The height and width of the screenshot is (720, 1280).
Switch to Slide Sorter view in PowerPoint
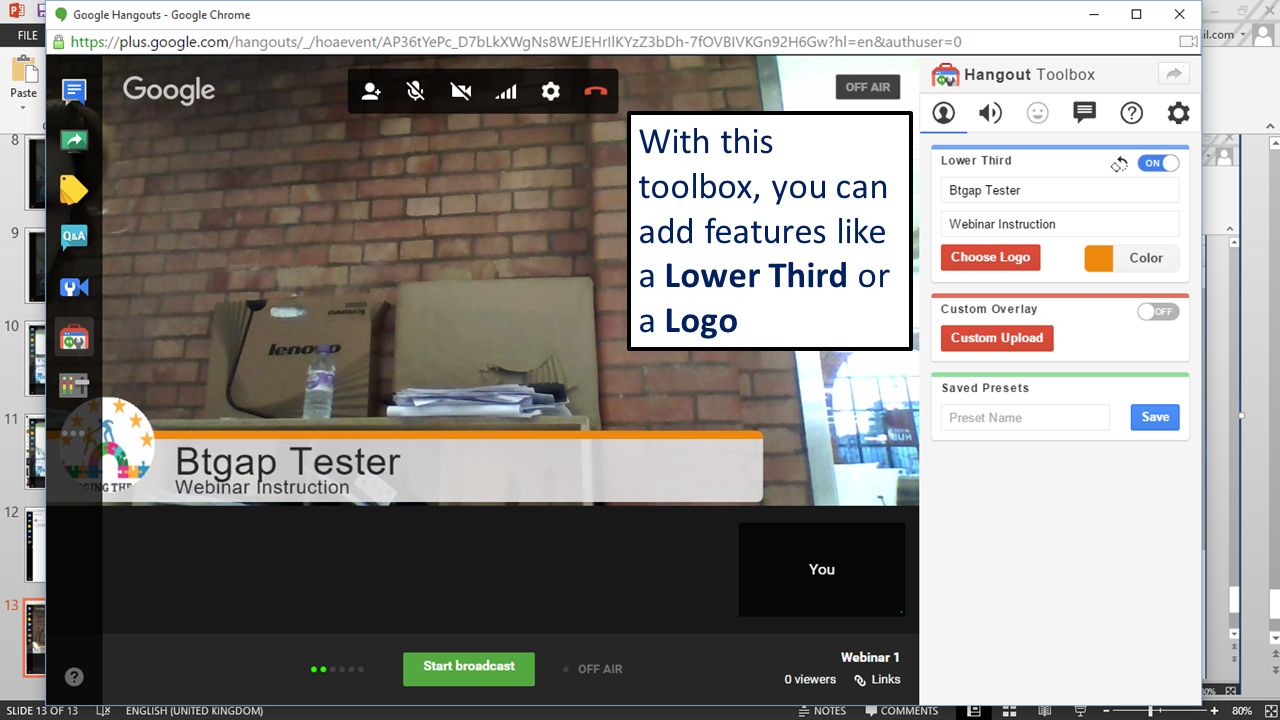pyautogui.click(x=1010, y=711)
